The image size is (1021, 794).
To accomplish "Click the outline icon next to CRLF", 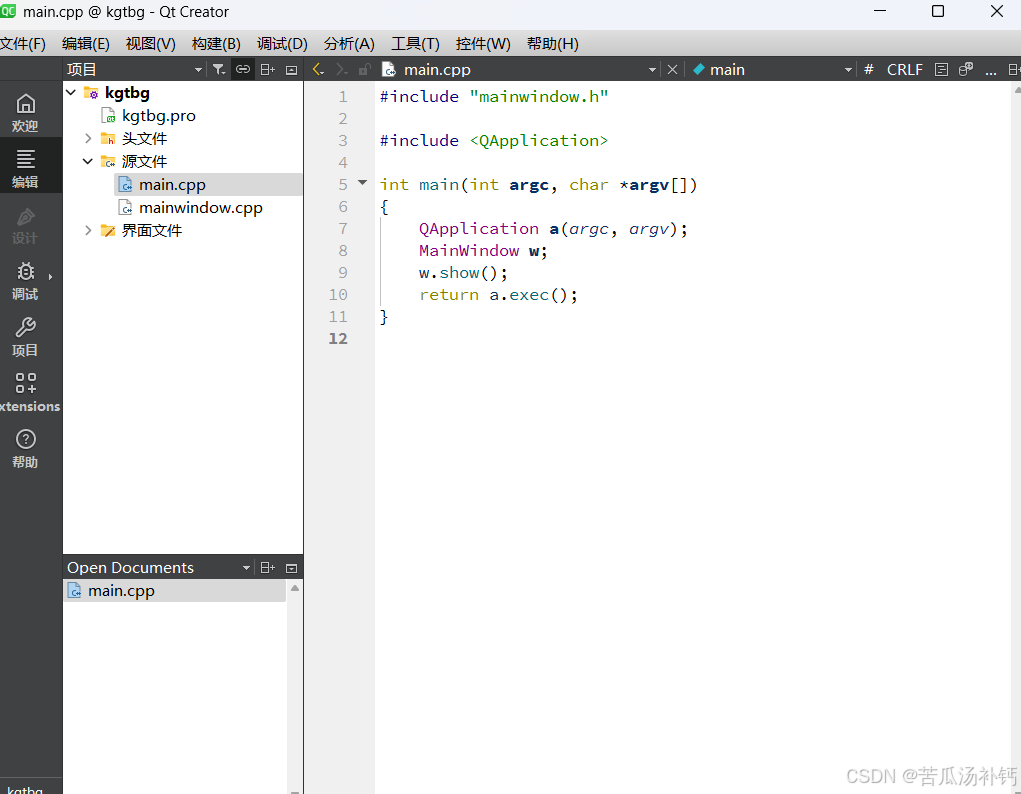I will (941, 69).
